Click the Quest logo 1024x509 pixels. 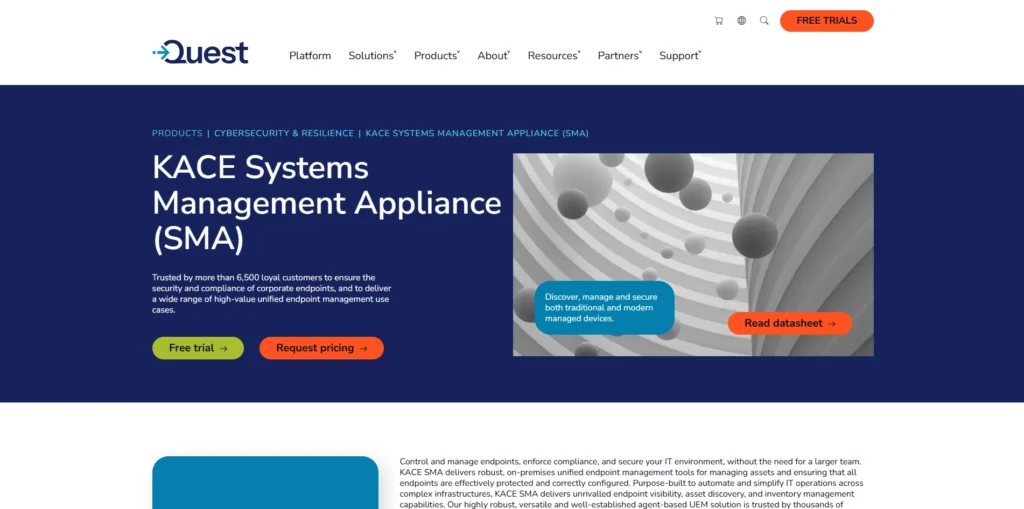pos(200,52)
